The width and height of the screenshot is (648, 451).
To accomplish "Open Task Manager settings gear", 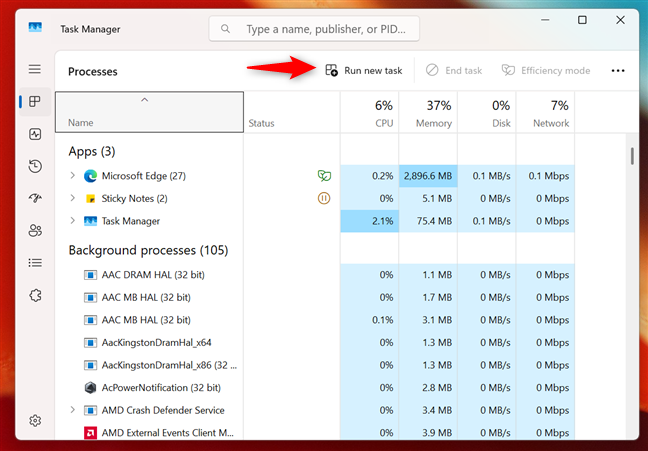I will pos(35,420).
